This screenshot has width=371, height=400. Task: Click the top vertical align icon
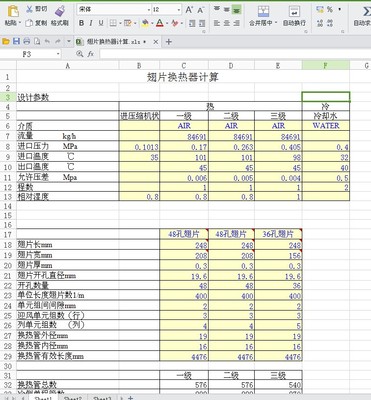point(217,9)
